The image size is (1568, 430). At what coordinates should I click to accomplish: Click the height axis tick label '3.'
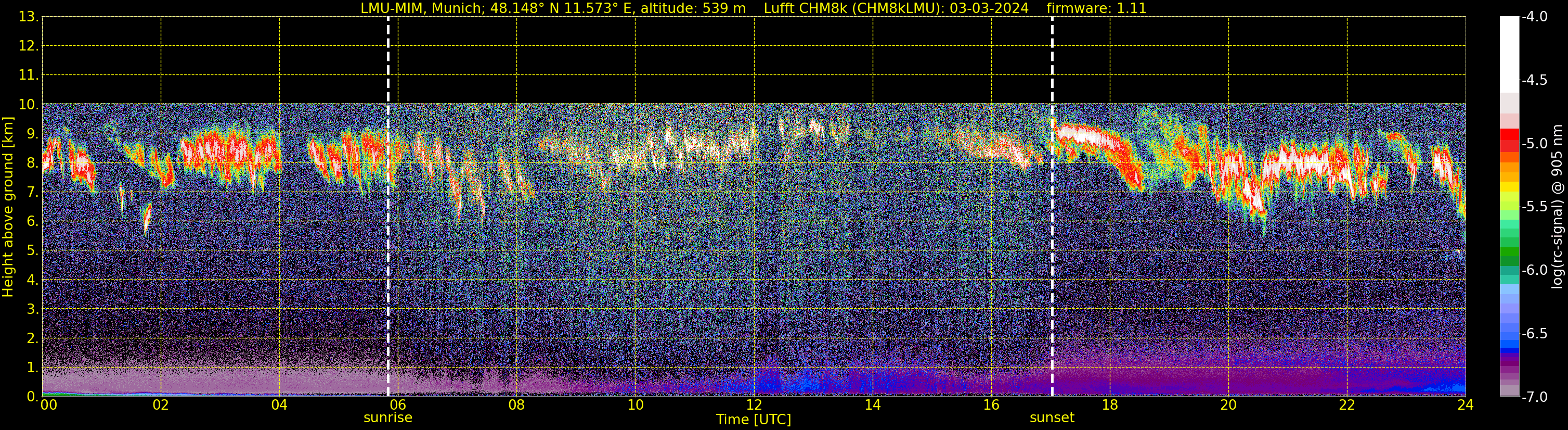32,309
